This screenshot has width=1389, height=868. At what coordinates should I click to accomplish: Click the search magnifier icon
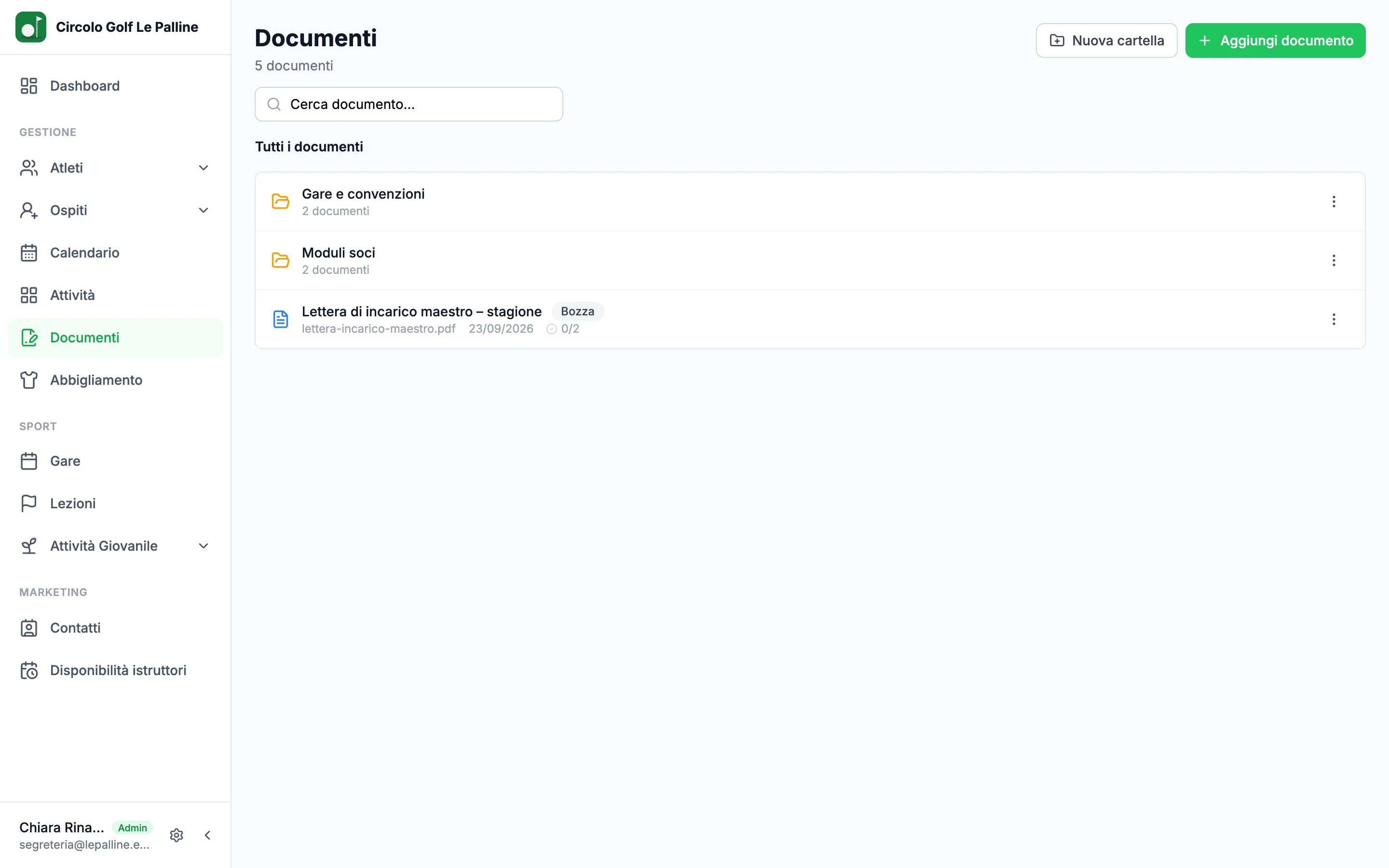274,105
